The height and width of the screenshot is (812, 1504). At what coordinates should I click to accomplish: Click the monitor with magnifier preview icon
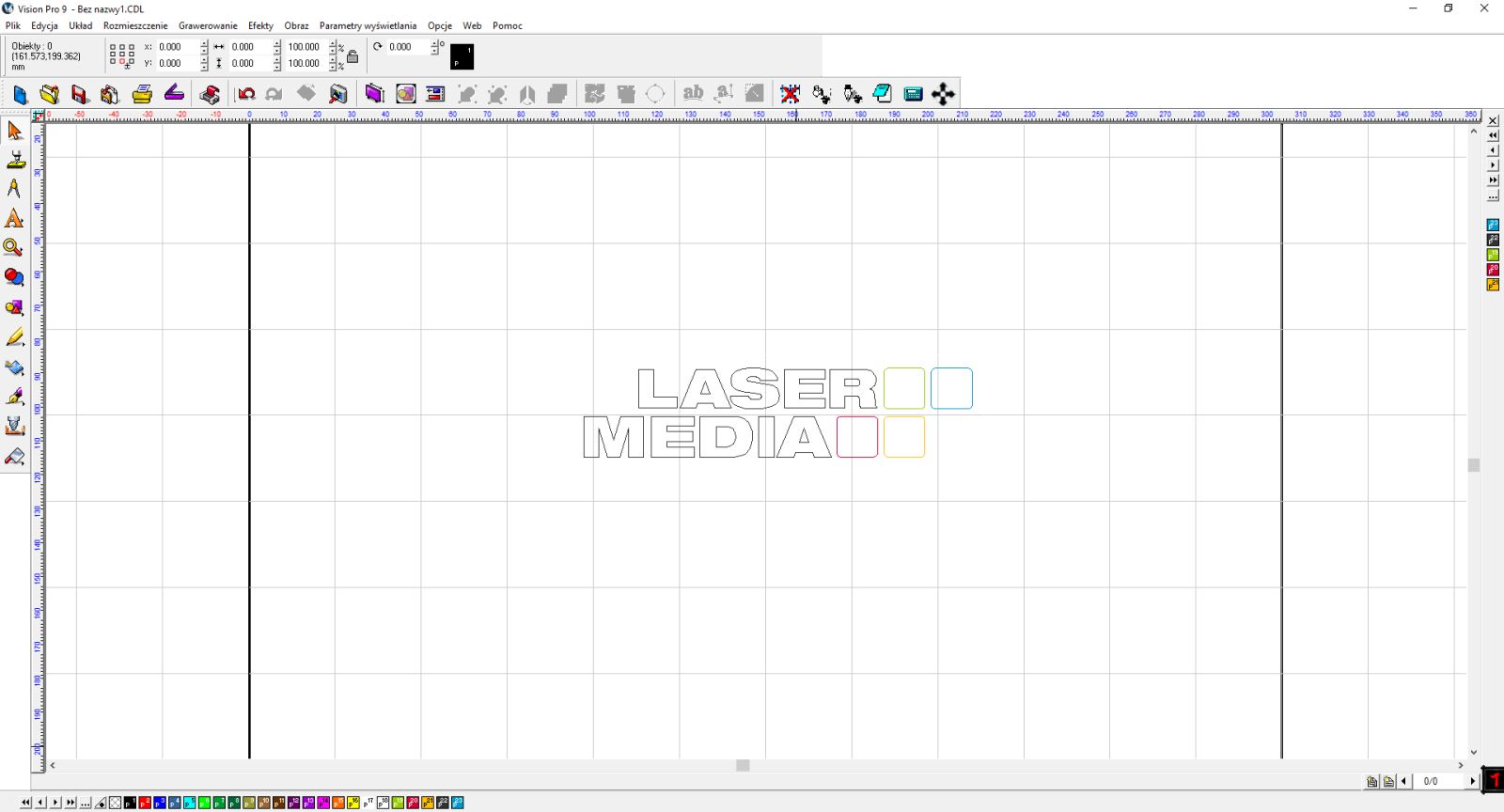point(338,94)
